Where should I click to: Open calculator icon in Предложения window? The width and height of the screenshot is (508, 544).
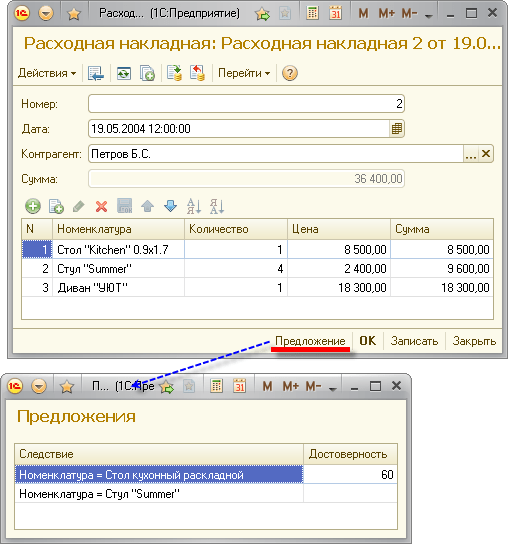217,386
